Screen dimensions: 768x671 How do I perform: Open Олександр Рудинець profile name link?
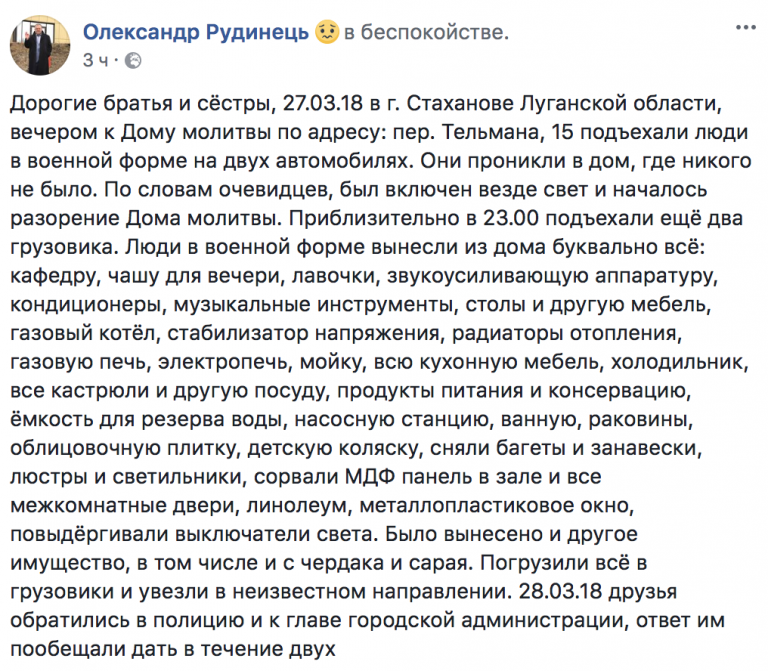[x=196, y=32]
